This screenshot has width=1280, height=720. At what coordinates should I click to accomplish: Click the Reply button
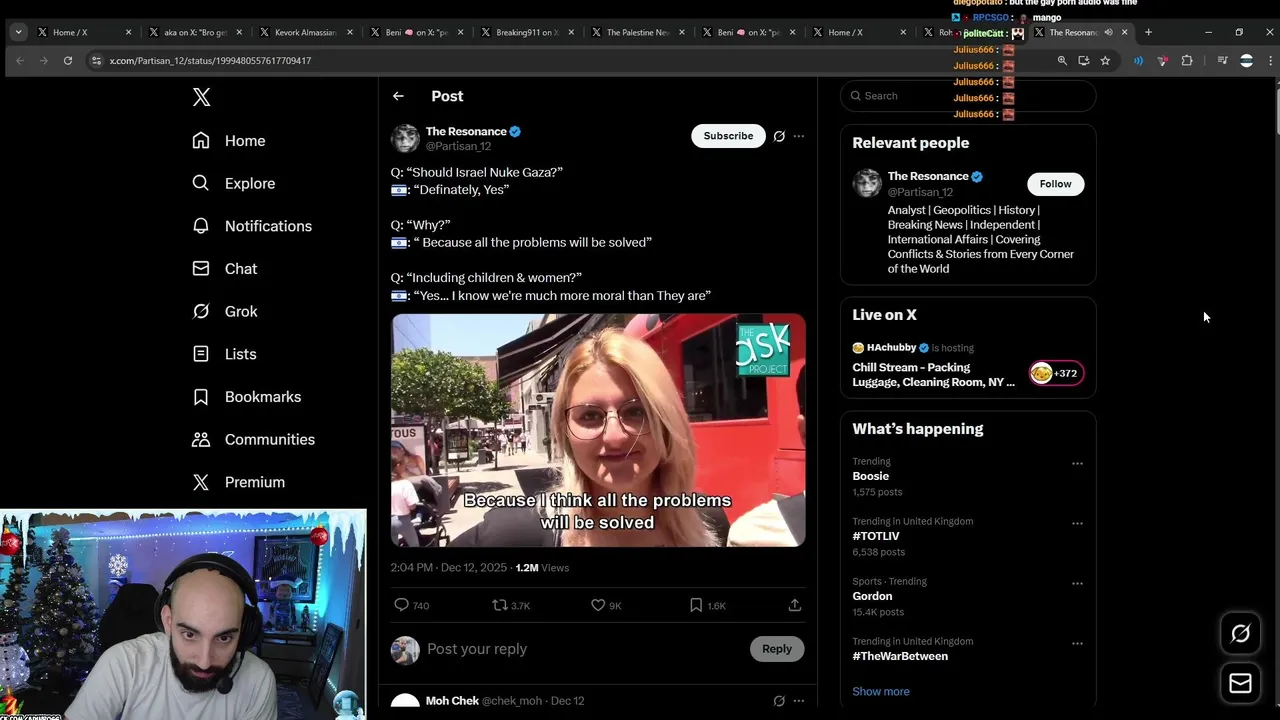777,649
